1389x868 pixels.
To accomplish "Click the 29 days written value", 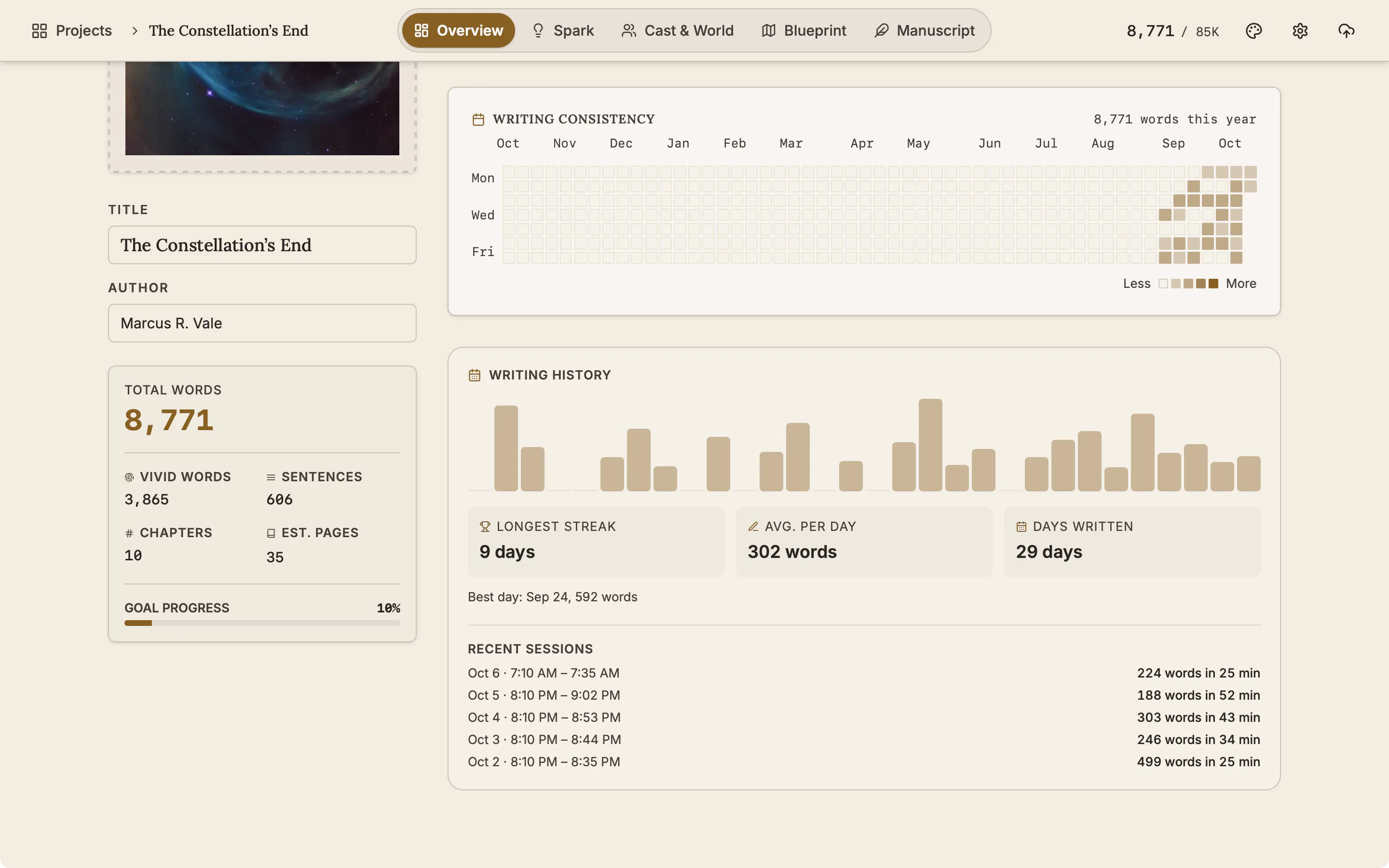I will tap(1049, 552).
